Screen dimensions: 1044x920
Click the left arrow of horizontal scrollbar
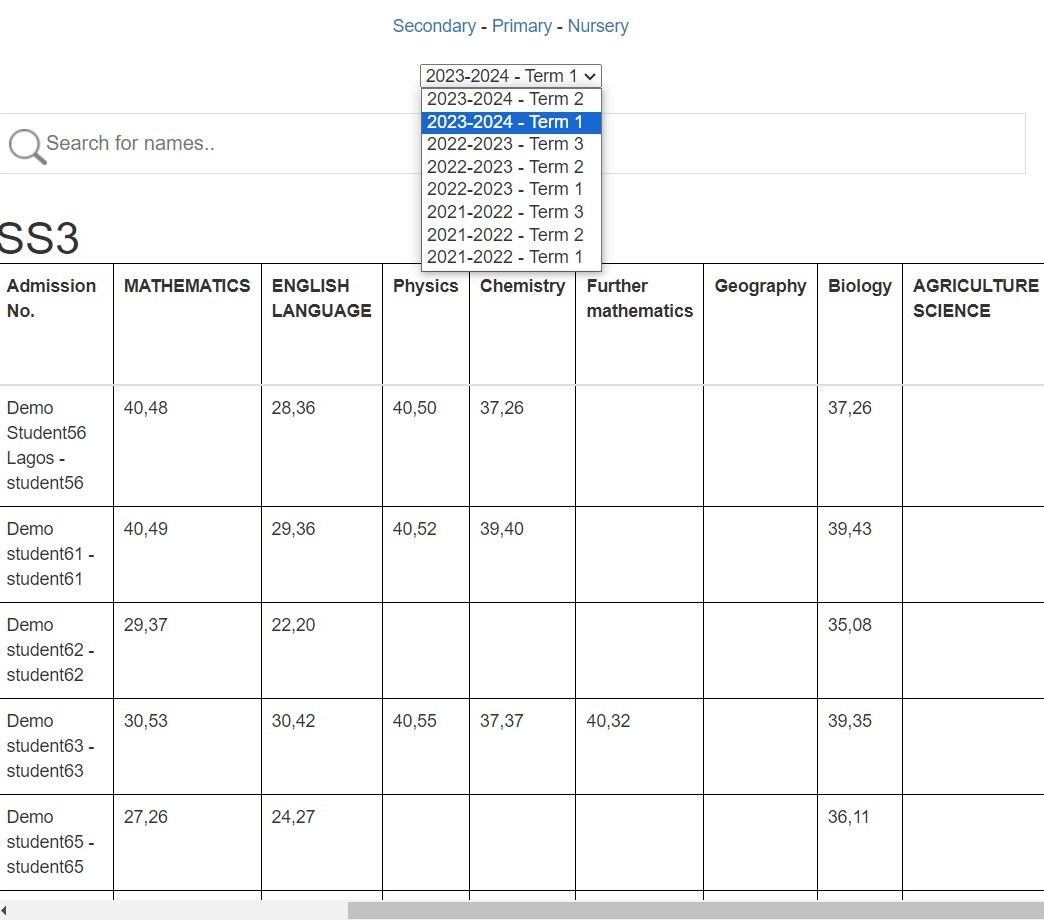click(5, 910)
